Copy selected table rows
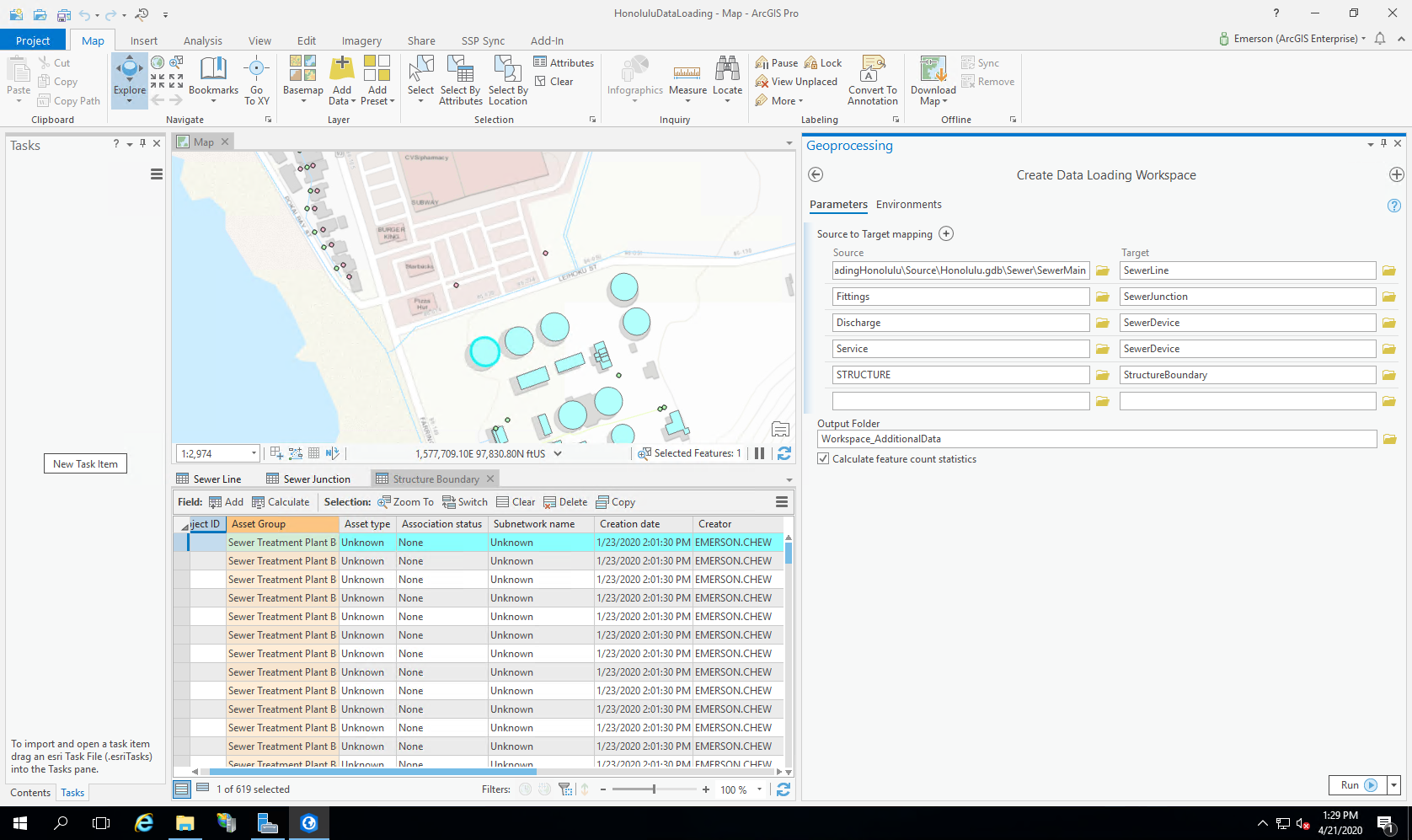This screenshot has height=840, width=1412. pos(615,502)
